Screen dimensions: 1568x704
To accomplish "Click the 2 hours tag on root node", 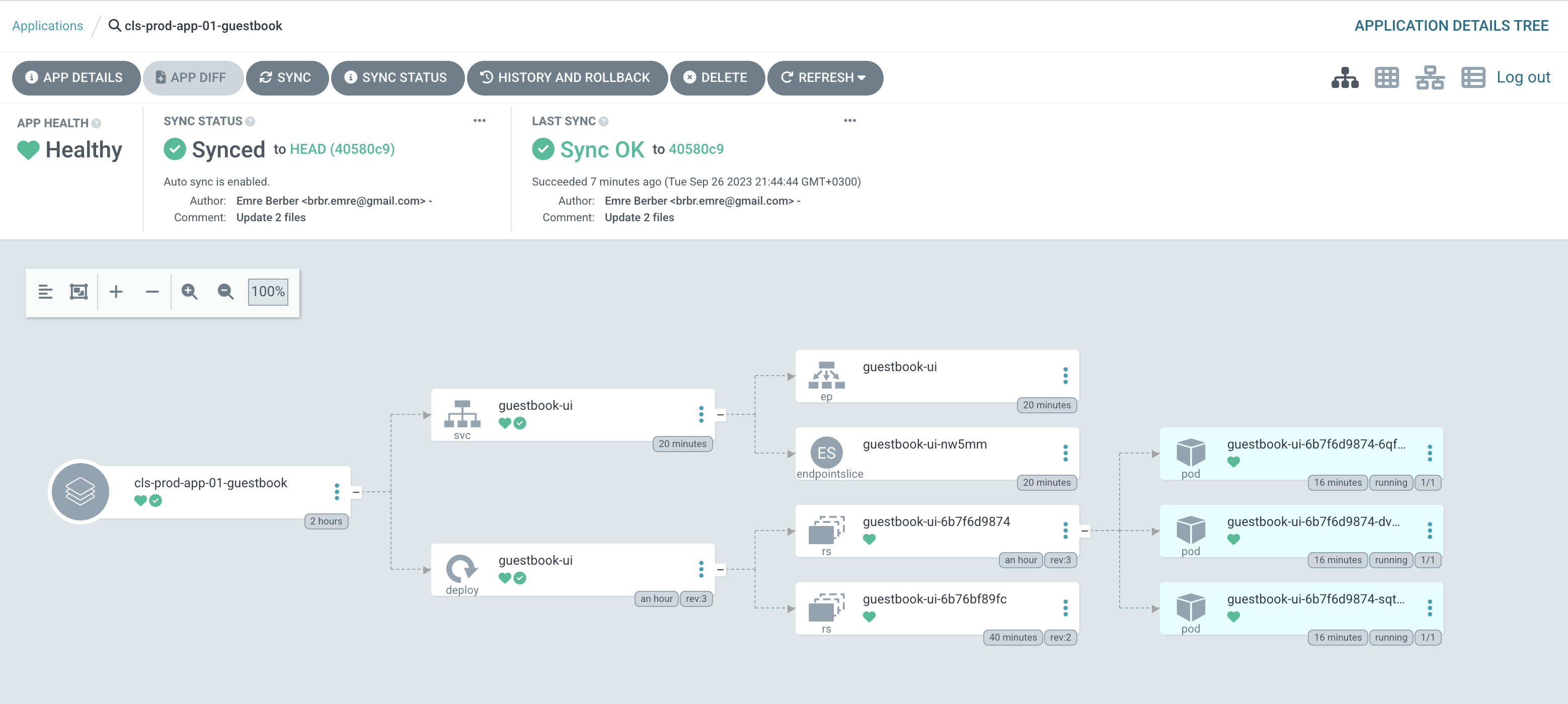I will (326, 521).
